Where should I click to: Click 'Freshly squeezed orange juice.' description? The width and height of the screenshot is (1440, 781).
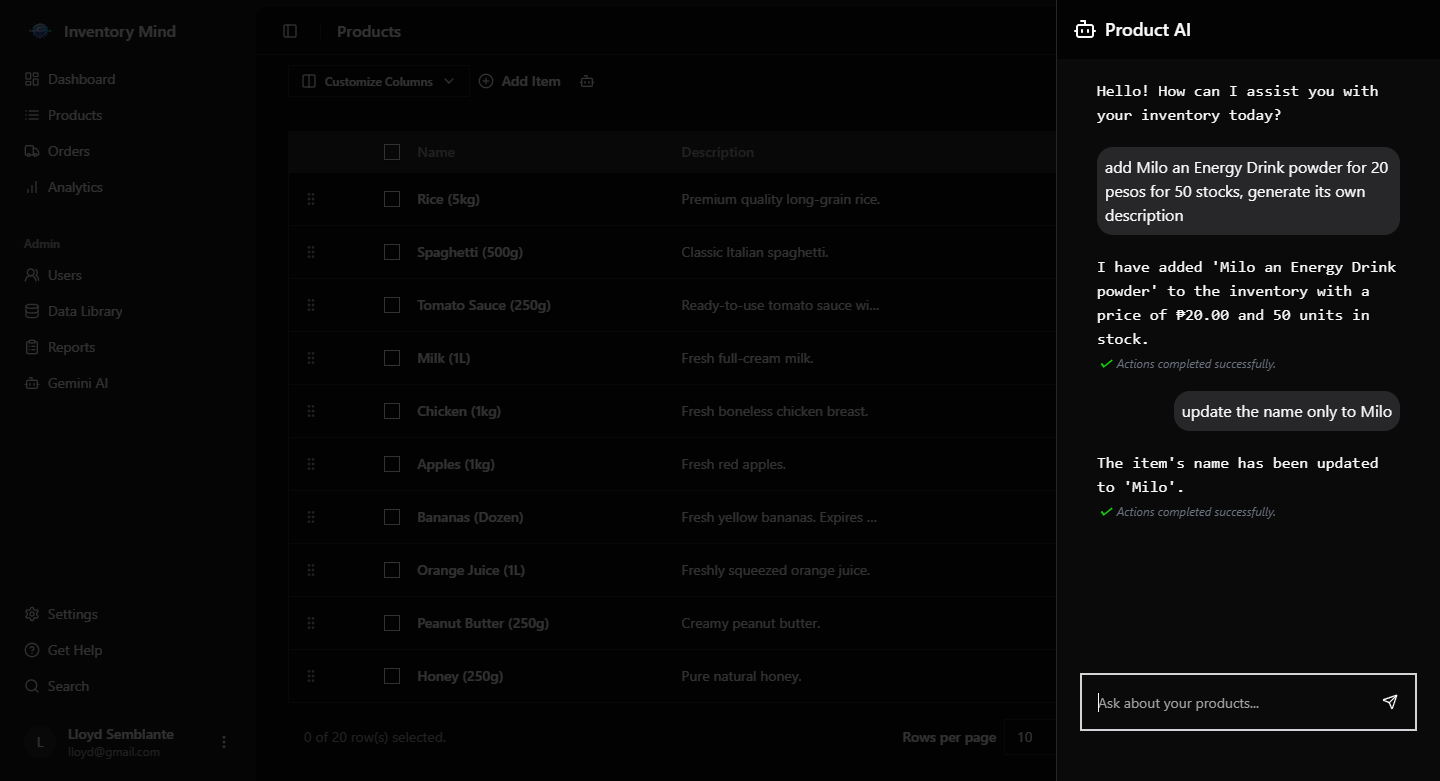point(776,570)
